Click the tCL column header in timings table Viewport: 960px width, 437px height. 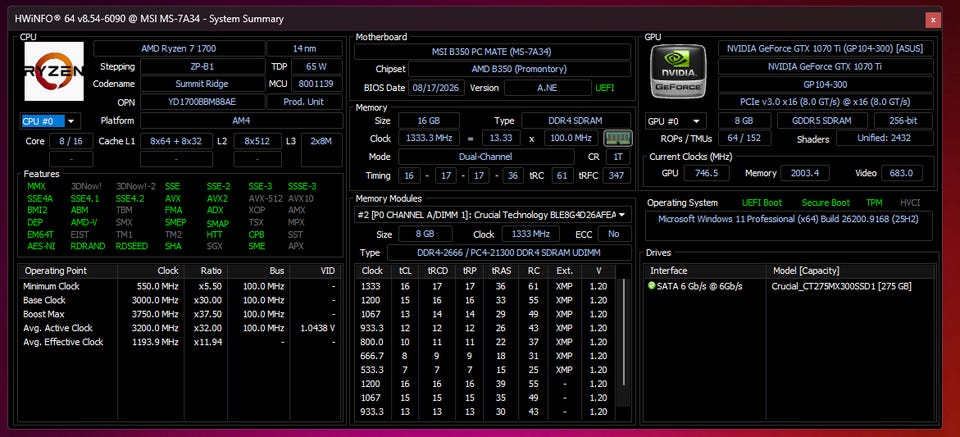[405, 271]
